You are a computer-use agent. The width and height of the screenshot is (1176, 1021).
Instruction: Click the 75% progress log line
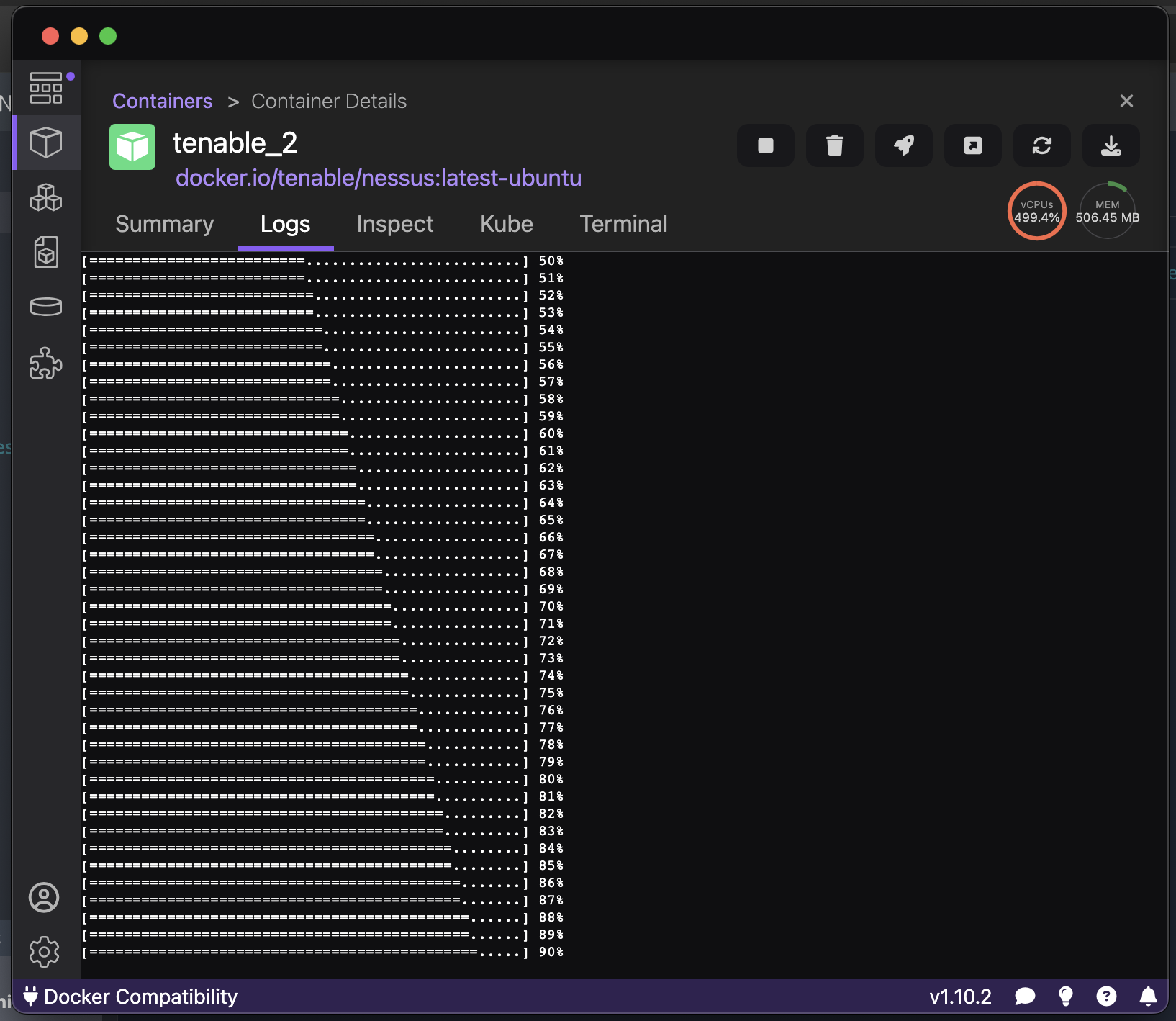[323, 693]
